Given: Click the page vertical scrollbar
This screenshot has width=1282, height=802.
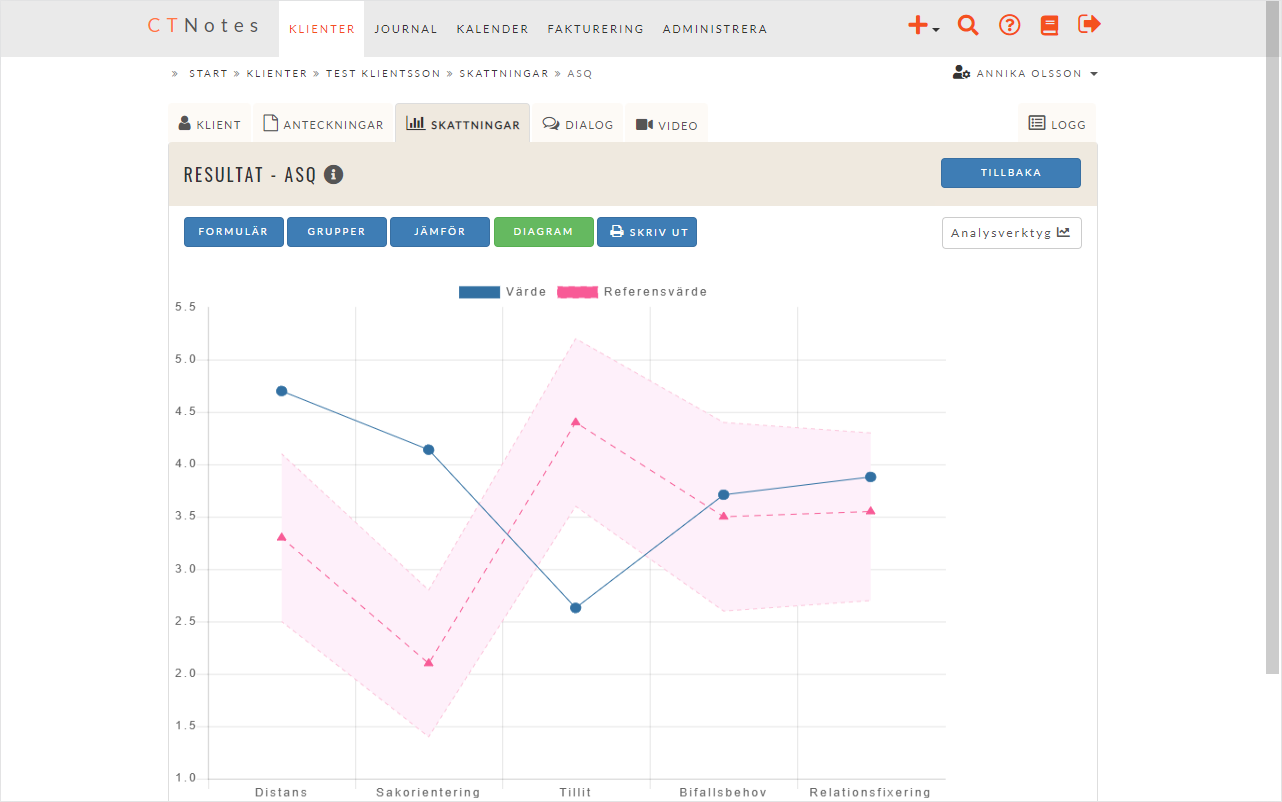Looking at the screenshot, I should (1272, 338).
